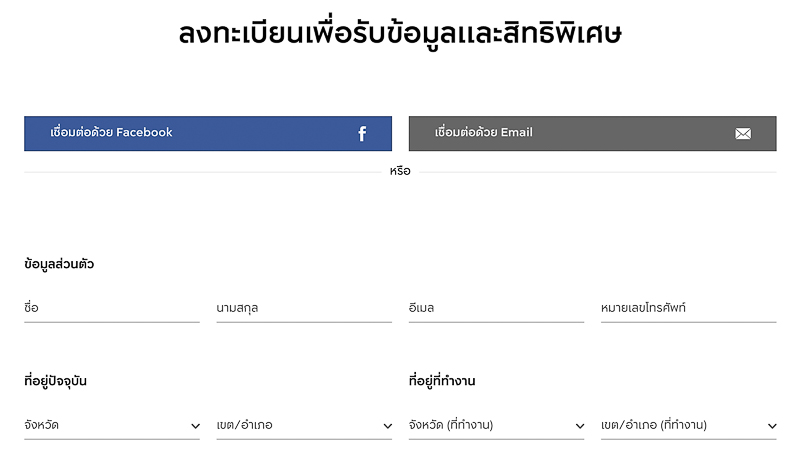
Task: Click the ข้อมูลส่วนตัว section heading
Action: [x=59, y=264]
